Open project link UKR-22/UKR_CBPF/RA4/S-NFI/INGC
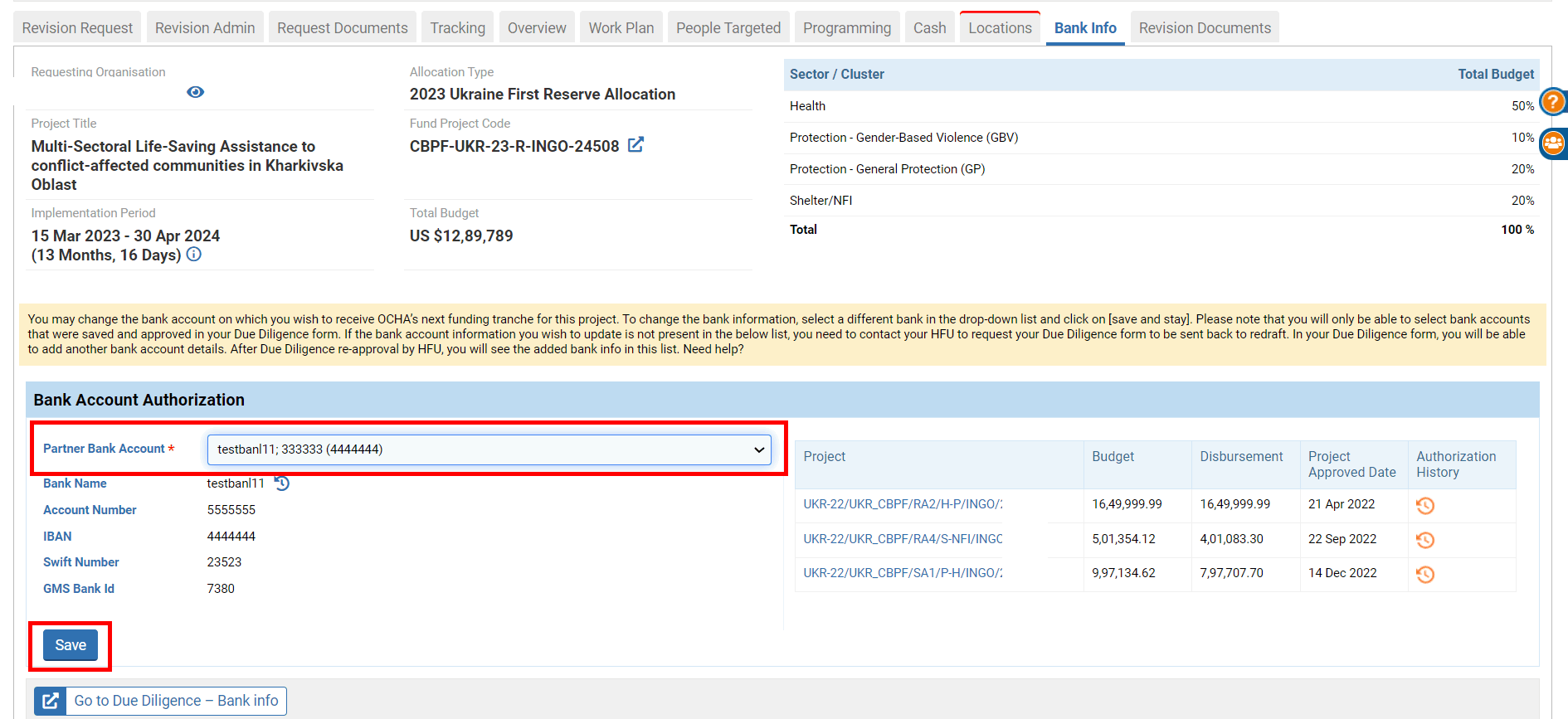Image resolution: width=1568 pixels, height=719 pixels. 903,539
